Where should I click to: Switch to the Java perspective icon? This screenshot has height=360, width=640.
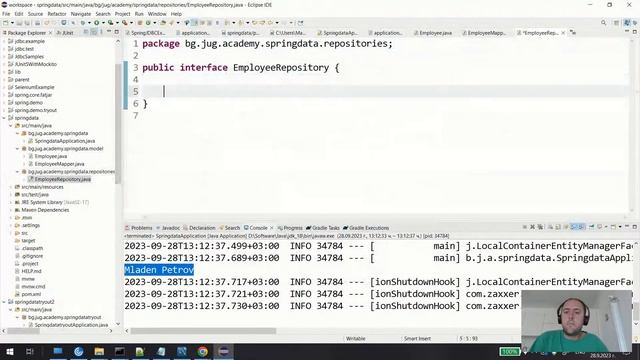[x=627, y=23]
